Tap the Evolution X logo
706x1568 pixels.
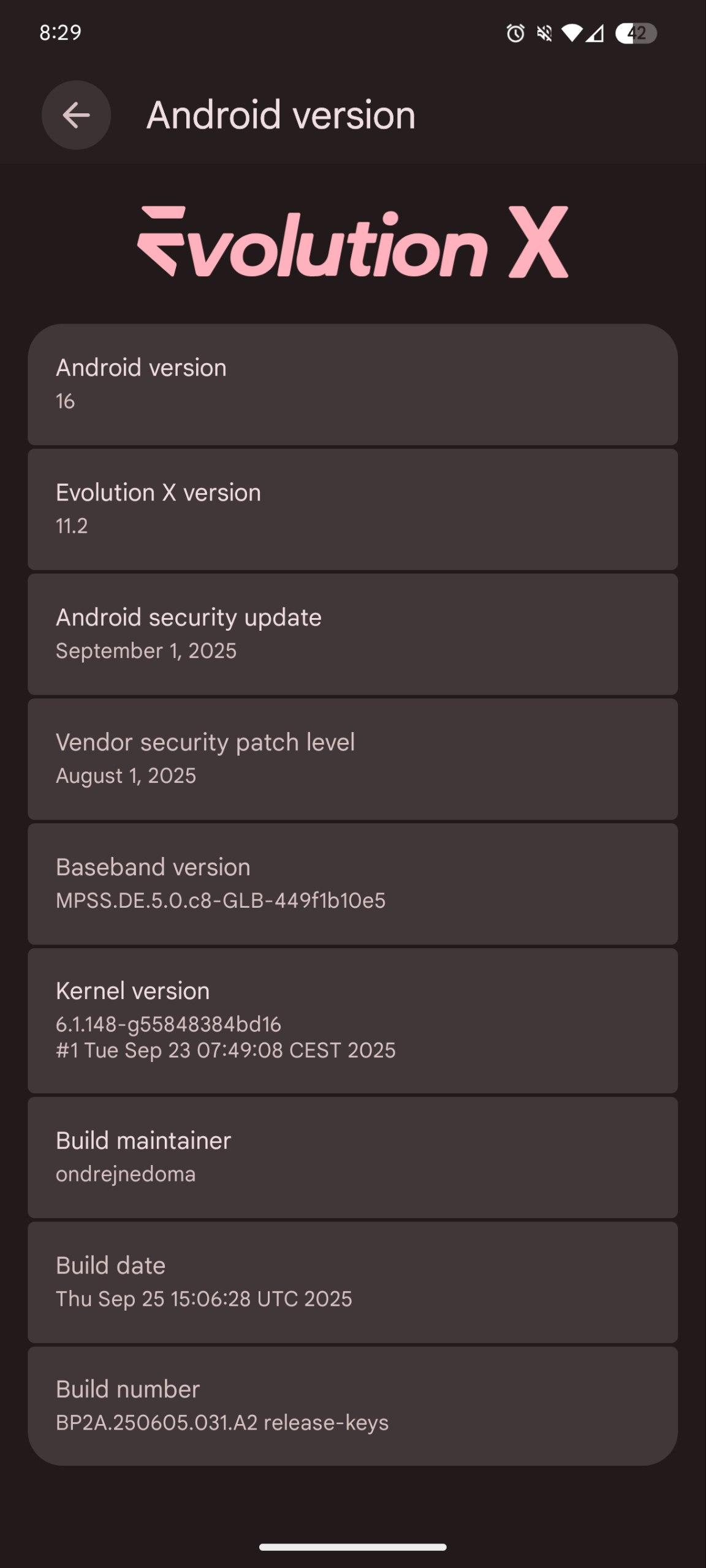(353, 243)
